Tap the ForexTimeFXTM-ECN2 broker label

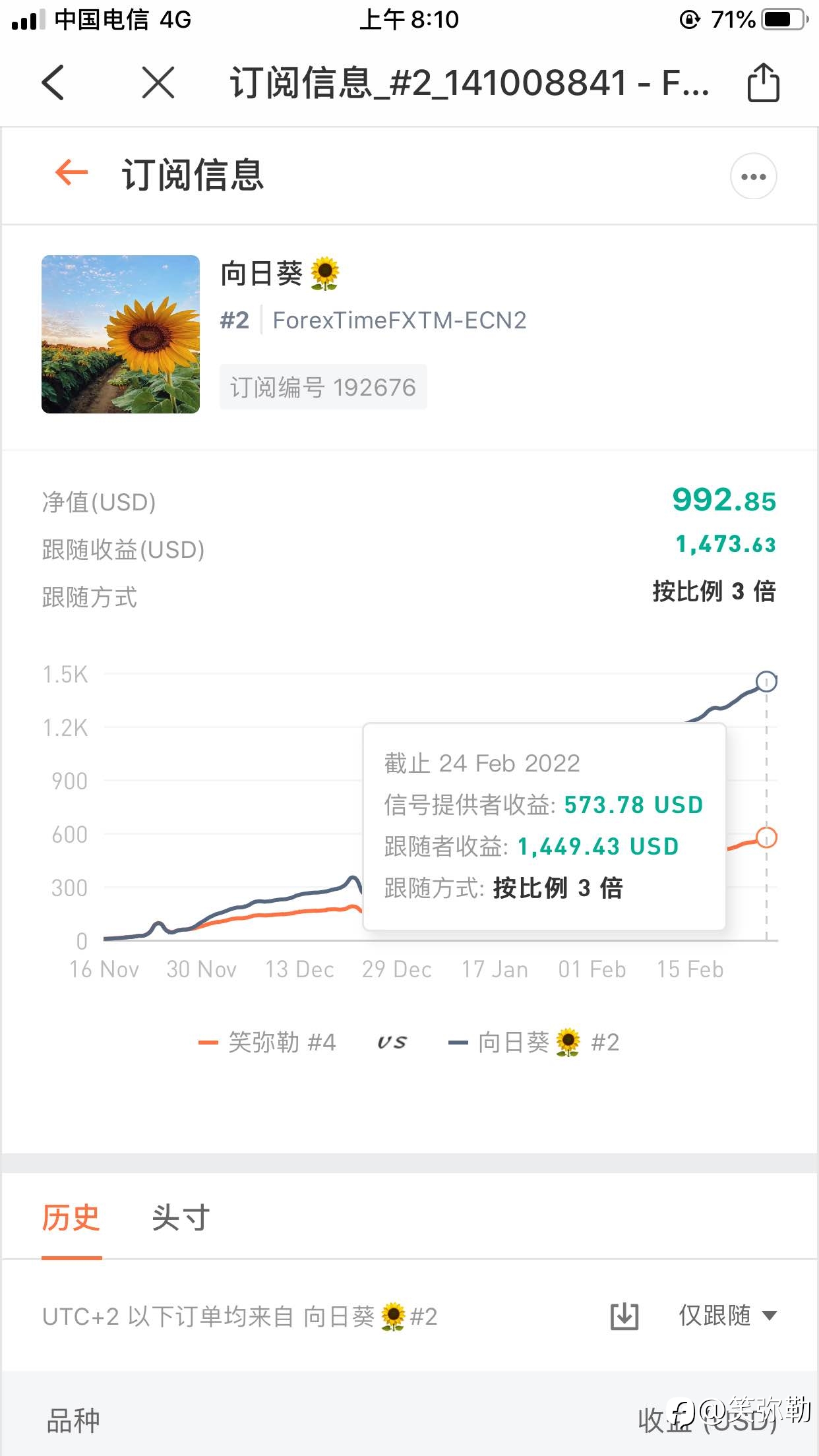(400, 320)
